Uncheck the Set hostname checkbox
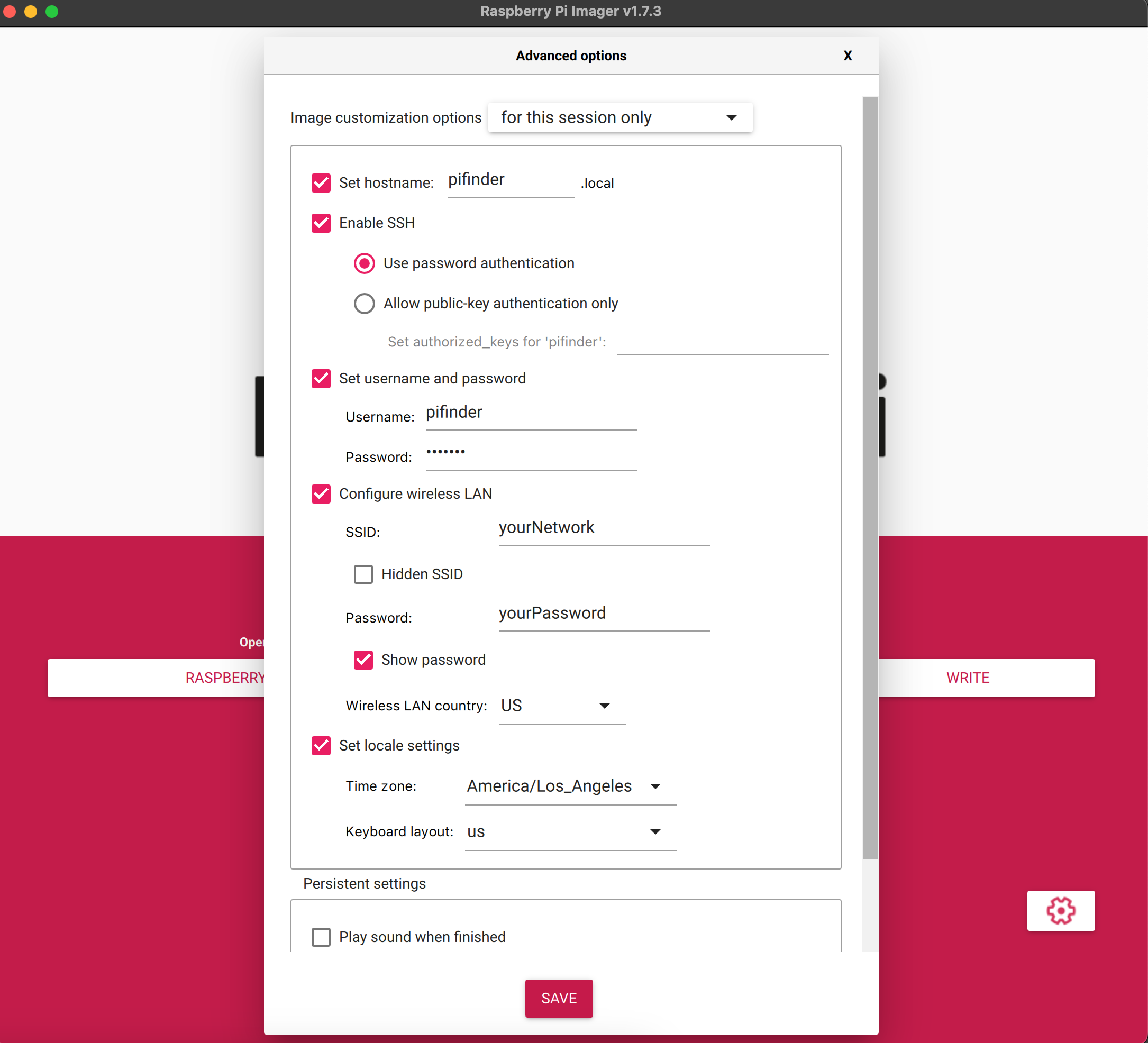The image size is (1148, 1043). [321, 183]
